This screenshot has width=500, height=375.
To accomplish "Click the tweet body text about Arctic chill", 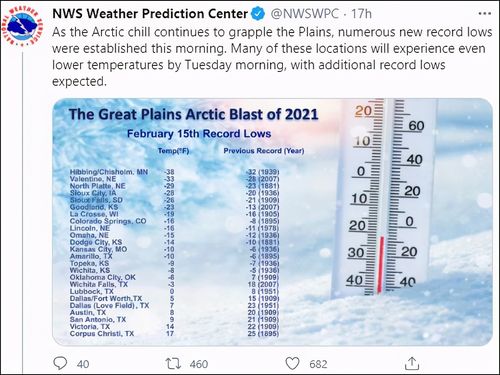I will pyautogui.click(x=272, y=57).
